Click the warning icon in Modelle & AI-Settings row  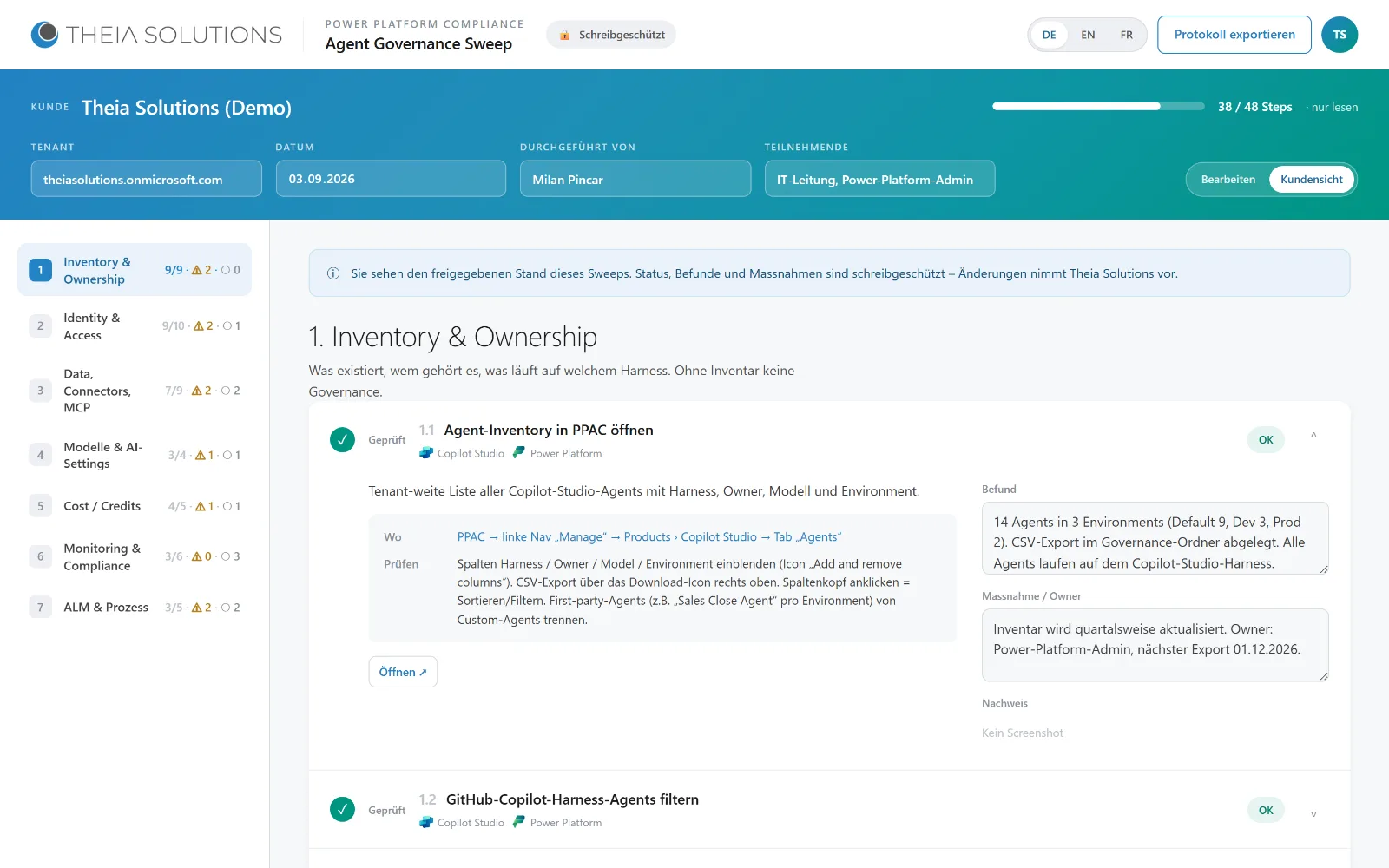200,455
